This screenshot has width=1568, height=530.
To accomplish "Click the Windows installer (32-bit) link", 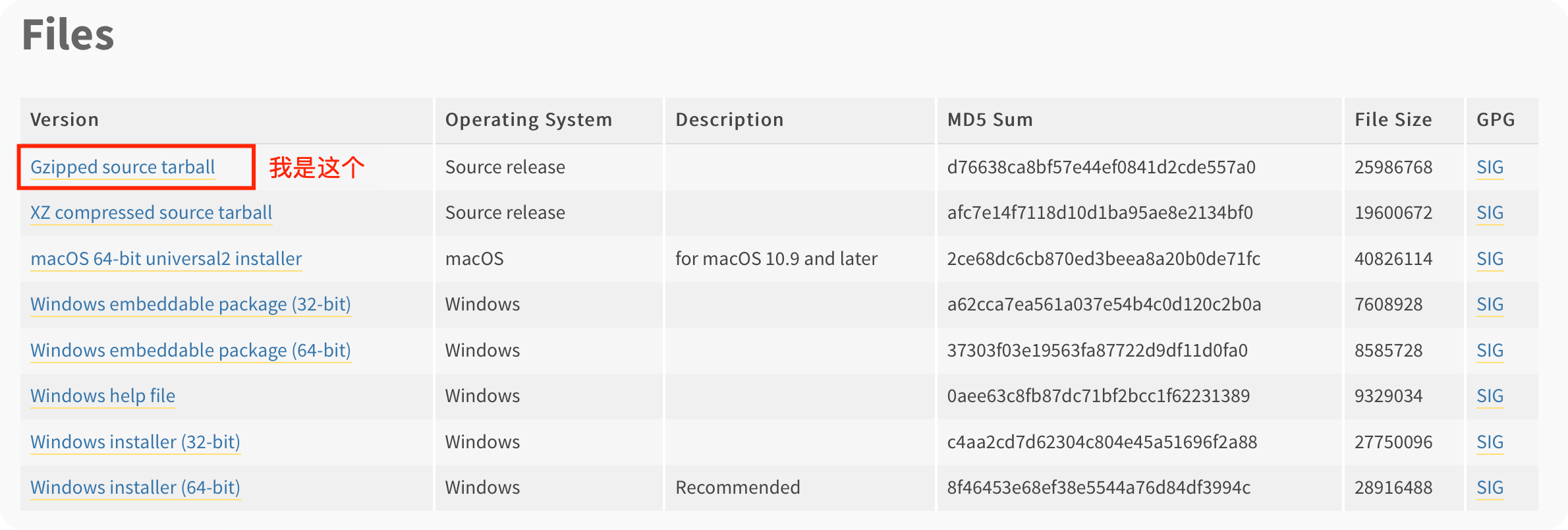I will coord(135,442).
